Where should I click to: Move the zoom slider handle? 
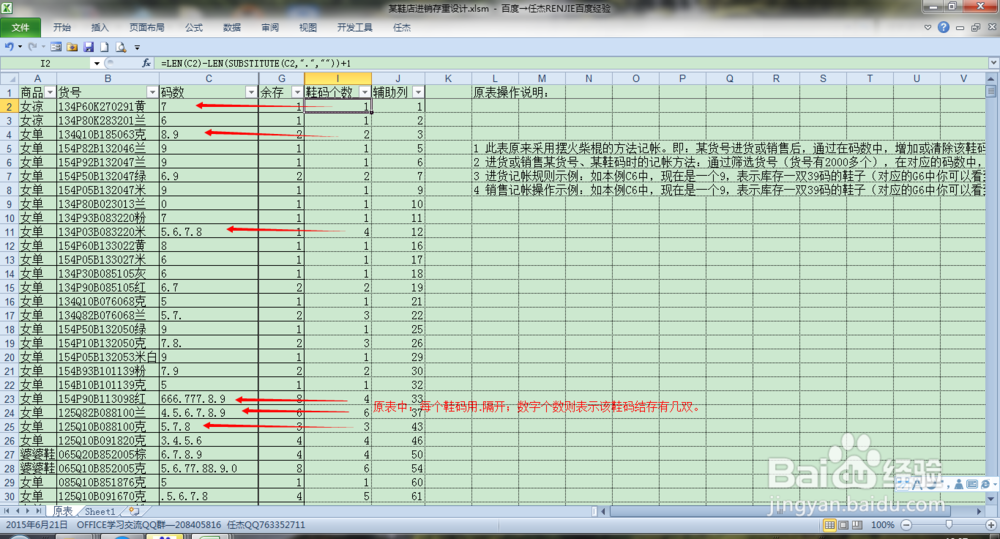[x=949, y=524]
